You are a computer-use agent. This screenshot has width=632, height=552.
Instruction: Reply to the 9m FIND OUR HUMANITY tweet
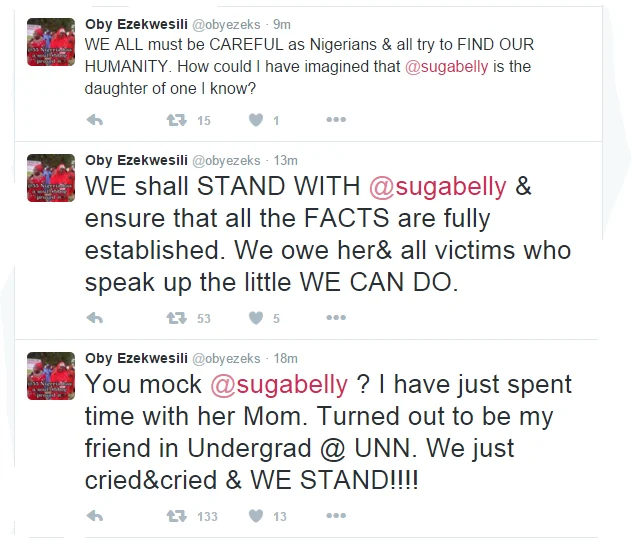[x=95, y=120]
